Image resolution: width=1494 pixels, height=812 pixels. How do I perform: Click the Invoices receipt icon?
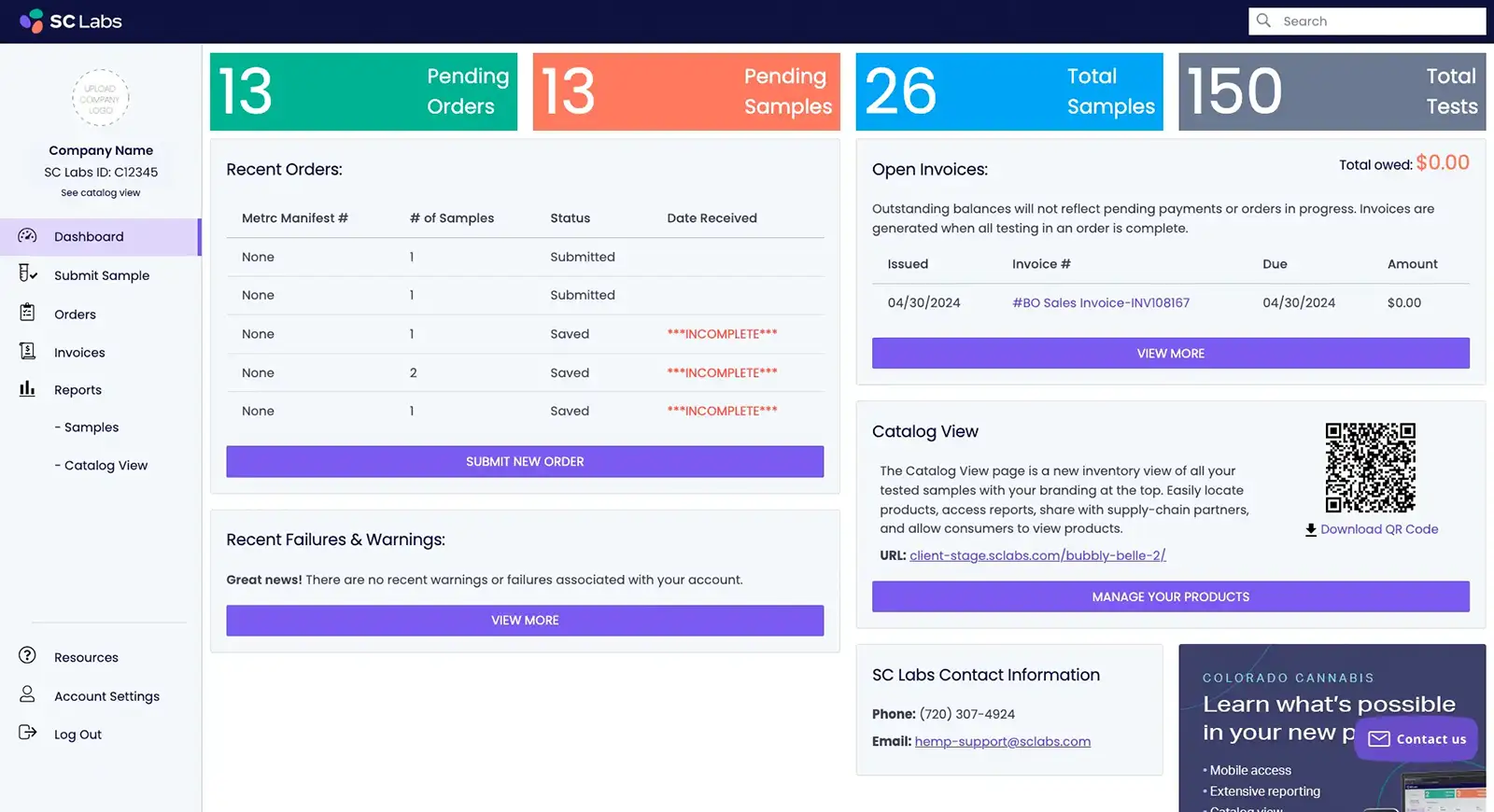27,351
